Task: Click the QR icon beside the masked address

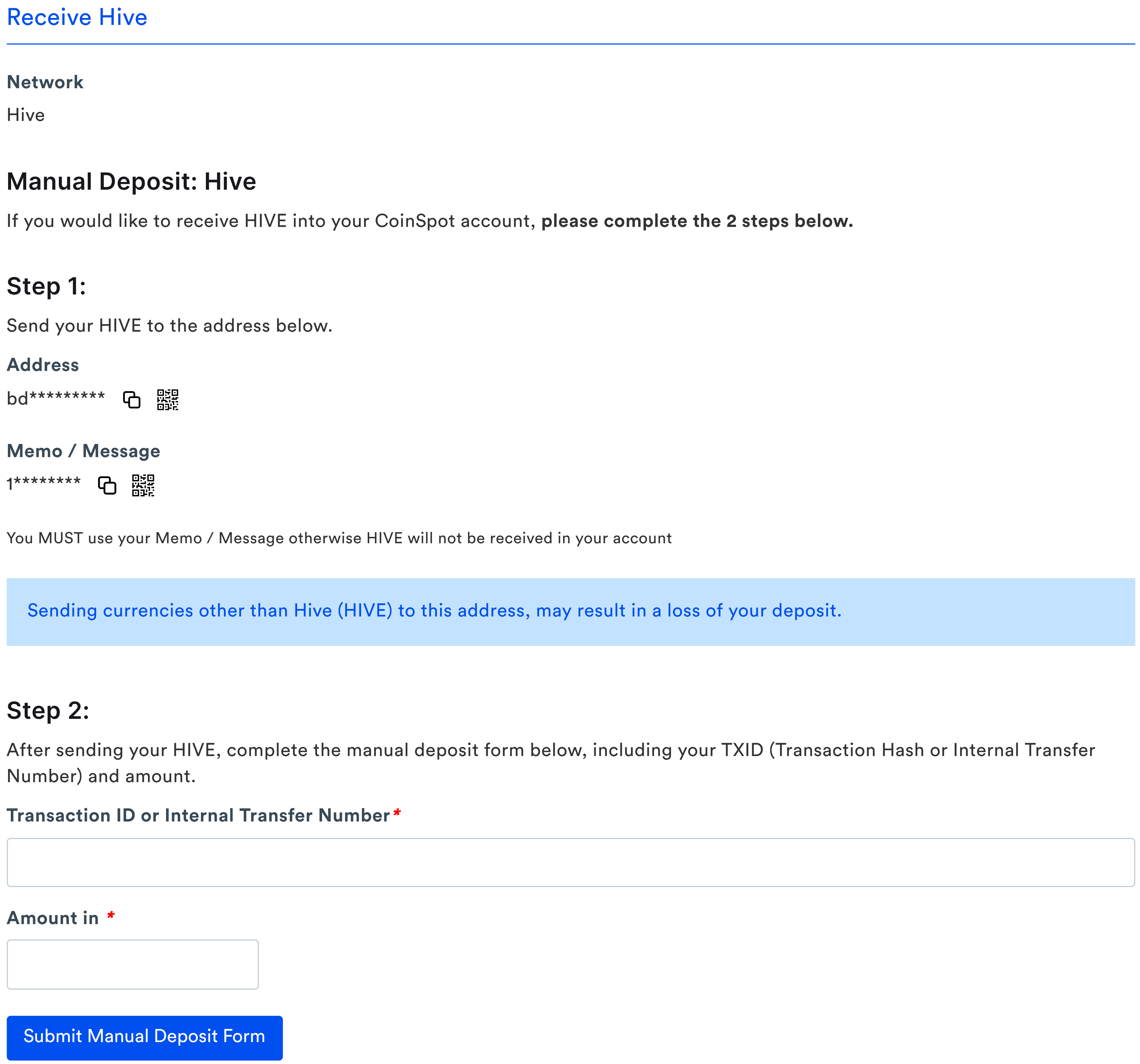Action: coord(167,399)
